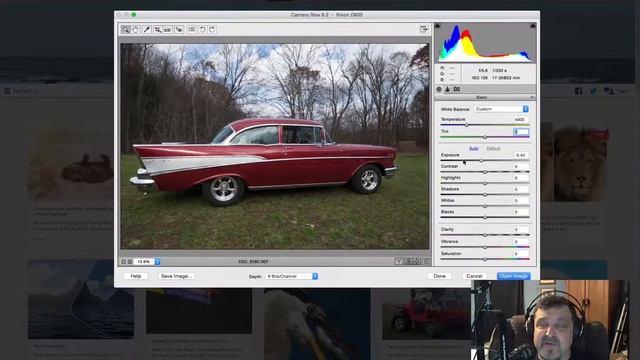Click the Help button
This screenshot has height=360, width=640.
tap(136, 276)
